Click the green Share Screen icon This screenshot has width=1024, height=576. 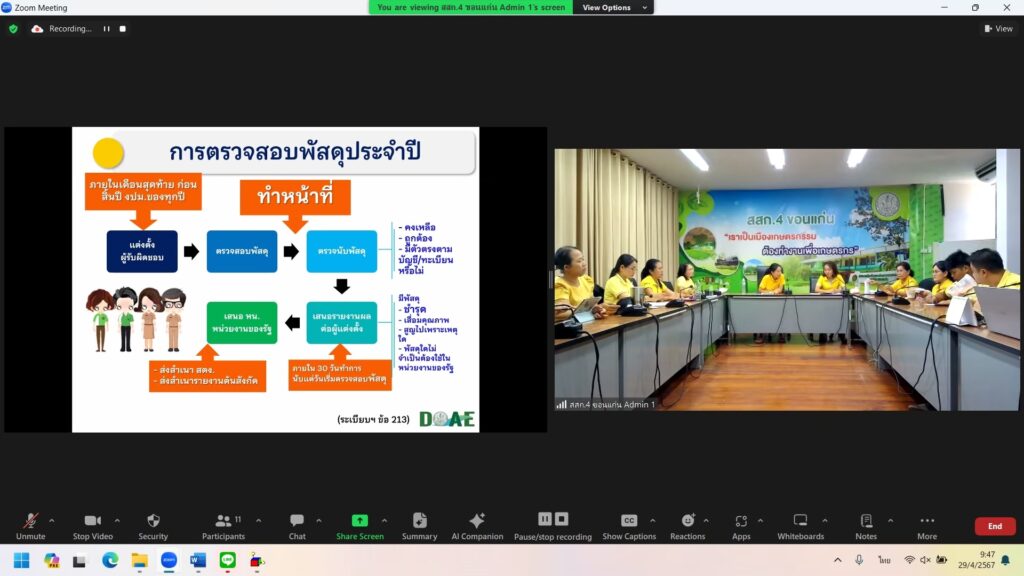(x=359, y=520)
